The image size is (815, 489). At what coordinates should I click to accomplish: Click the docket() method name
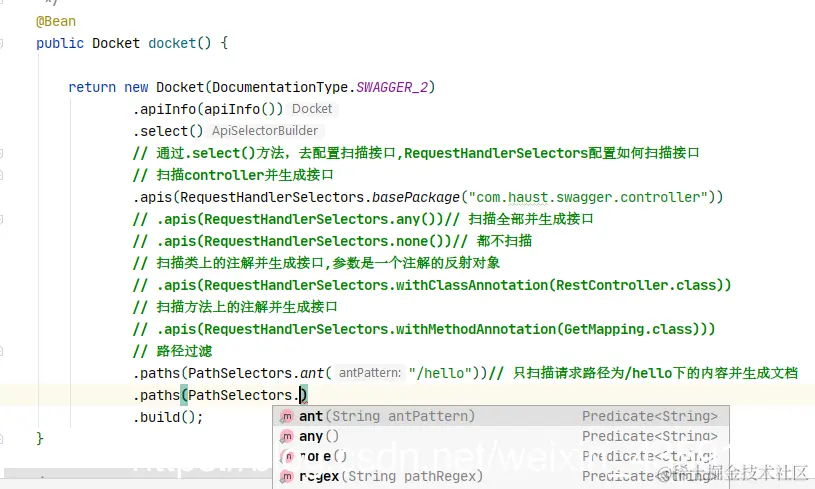(180, 43)
